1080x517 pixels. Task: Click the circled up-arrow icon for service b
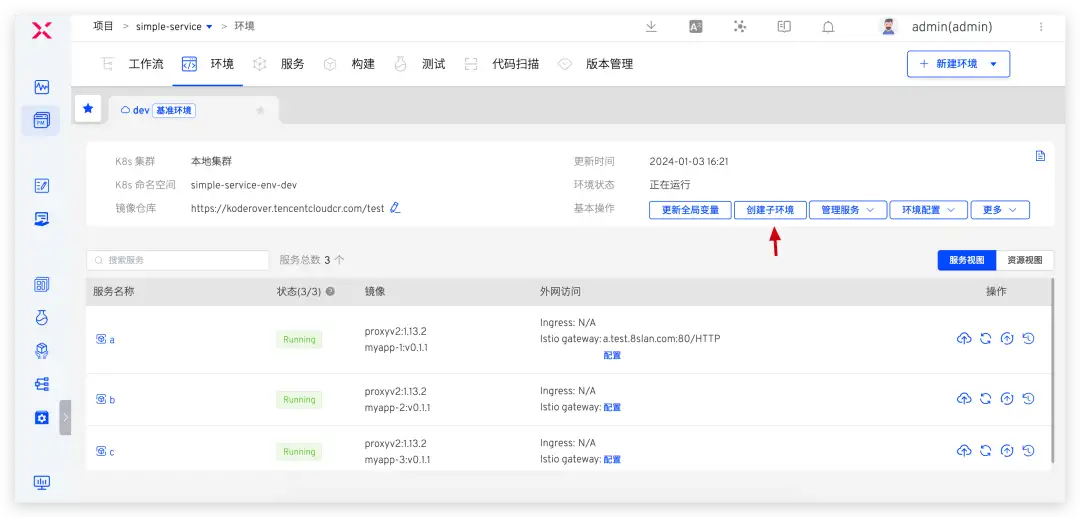click(1007, 399)
